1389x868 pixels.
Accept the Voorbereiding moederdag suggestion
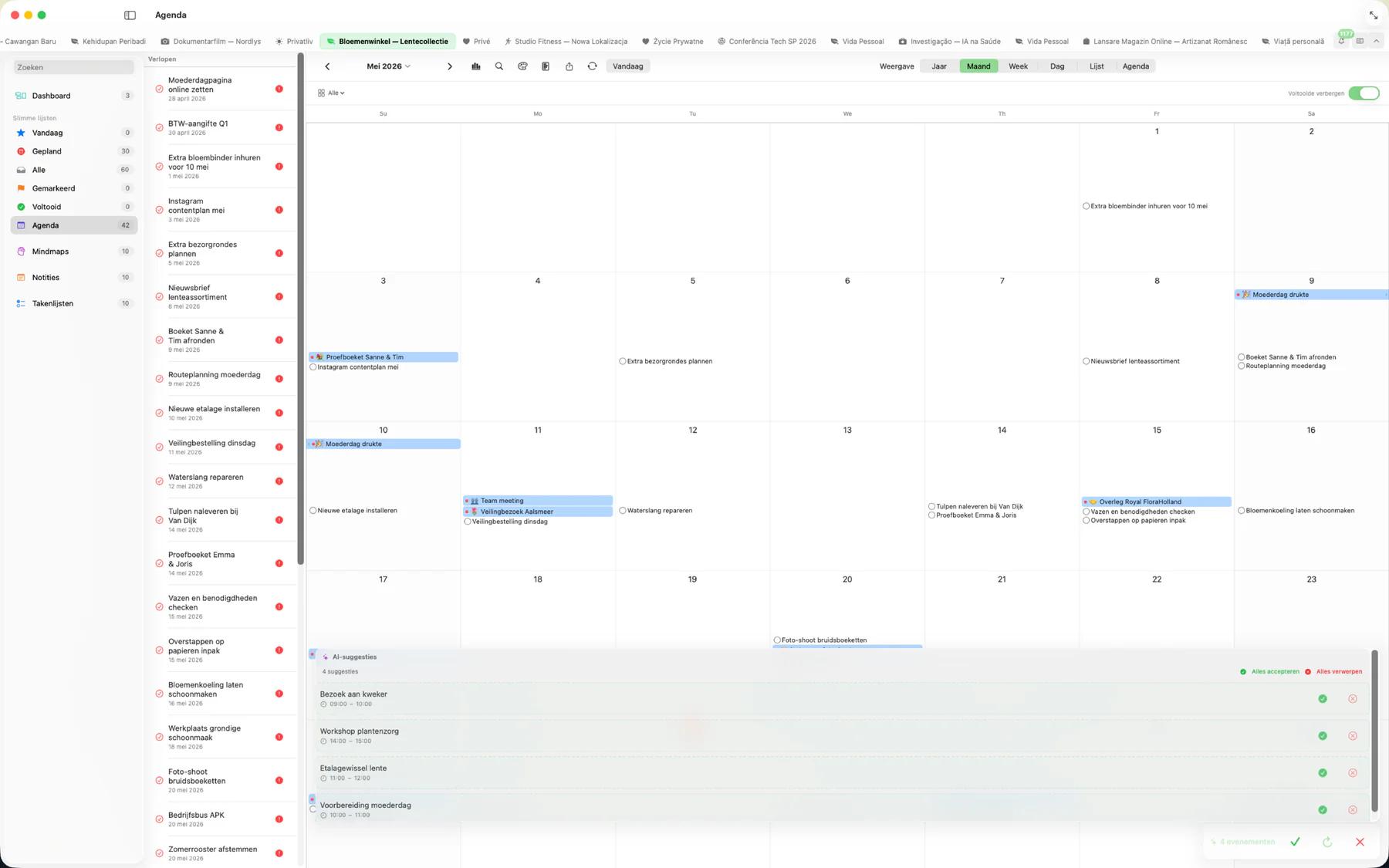tap(1323, 809)
